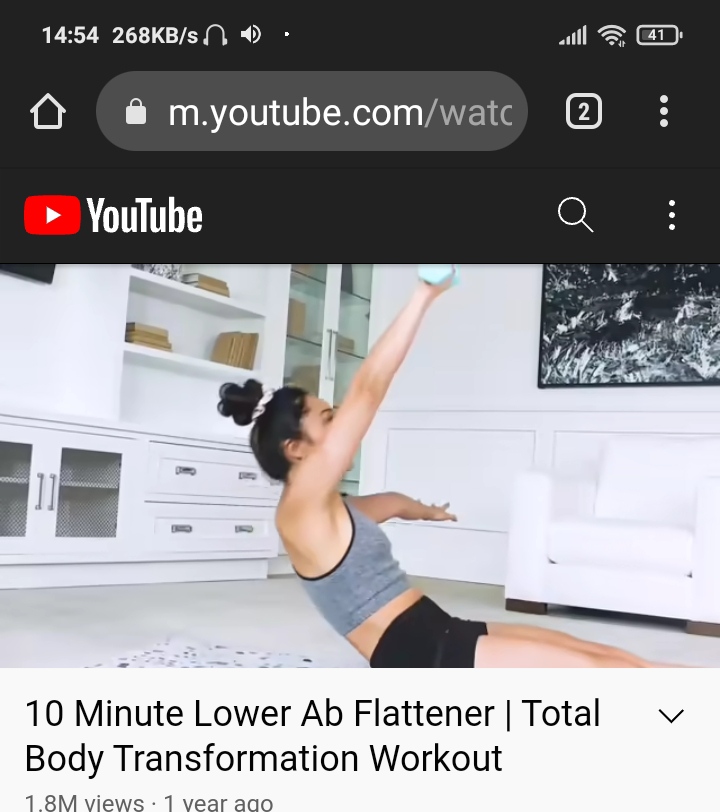Image resolution: width=720 pixels, height=812 pixels.
Task: Tap the 1.8M views text line
Action: click(149, 803)
